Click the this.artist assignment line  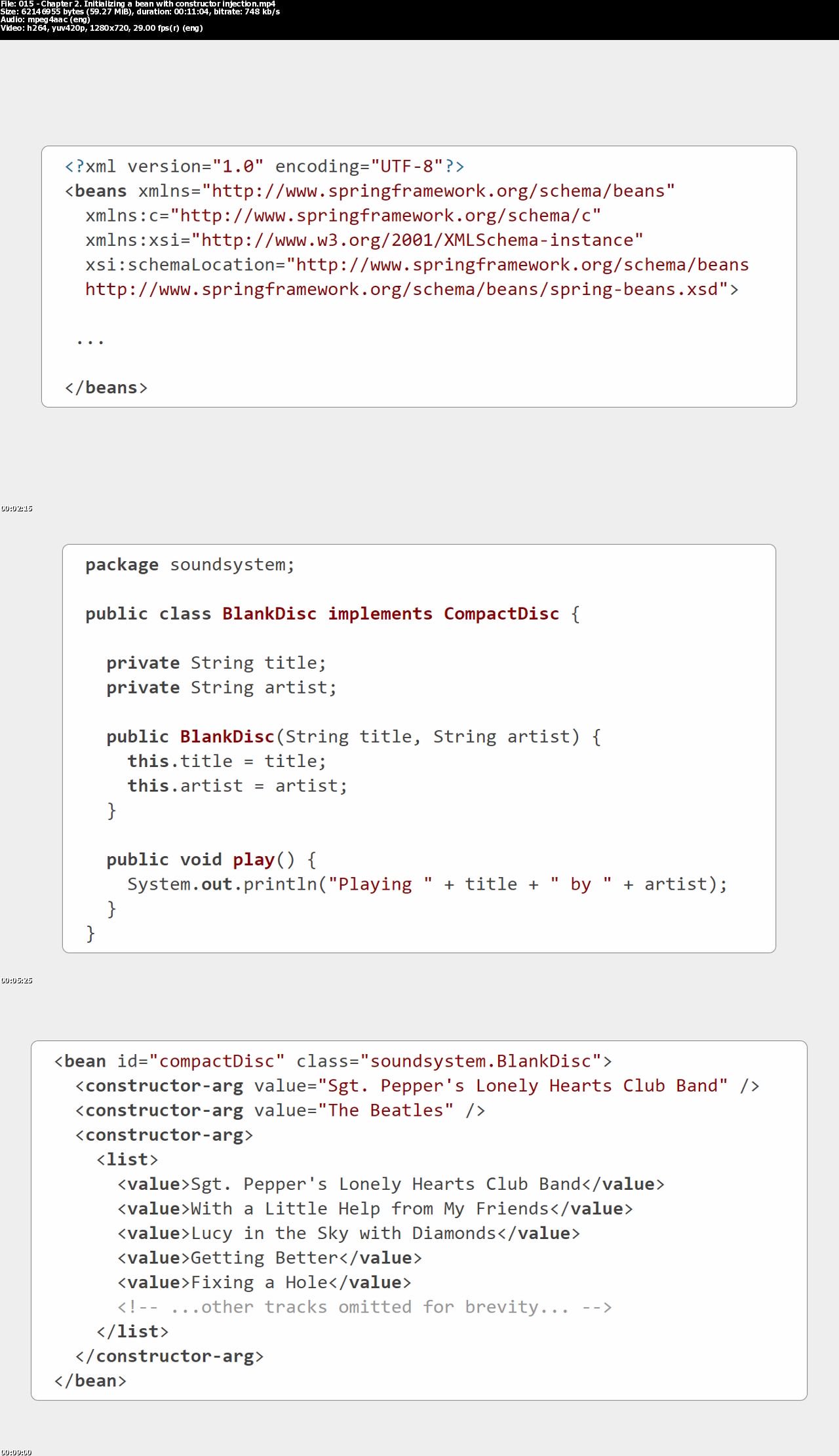[237, 785]
